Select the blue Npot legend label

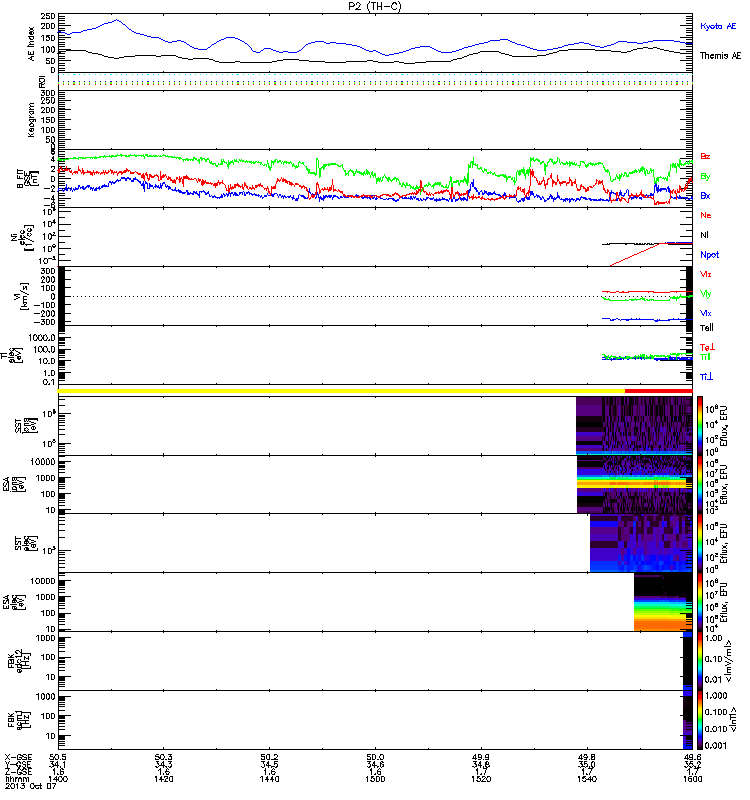(709, 255)
